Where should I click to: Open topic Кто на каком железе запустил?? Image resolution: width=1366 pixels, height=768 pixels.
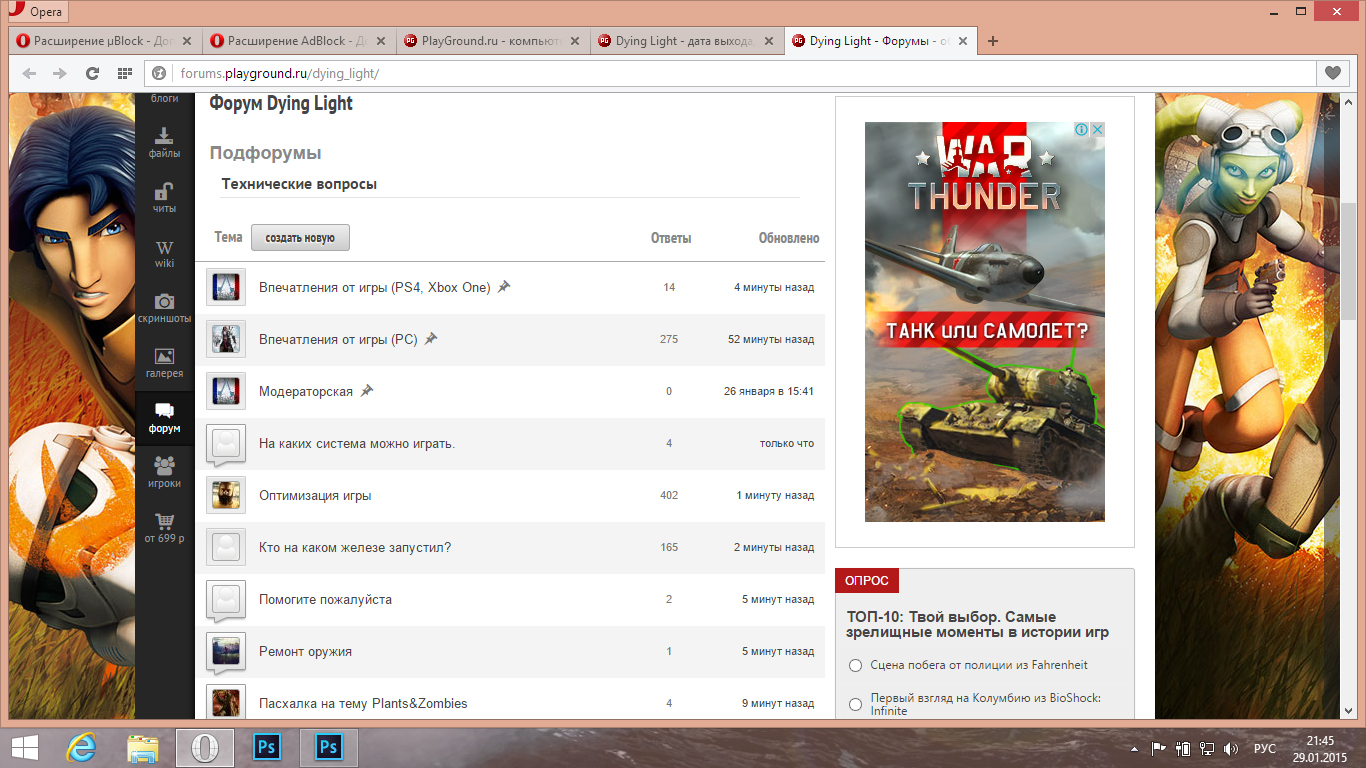(355, 548)
